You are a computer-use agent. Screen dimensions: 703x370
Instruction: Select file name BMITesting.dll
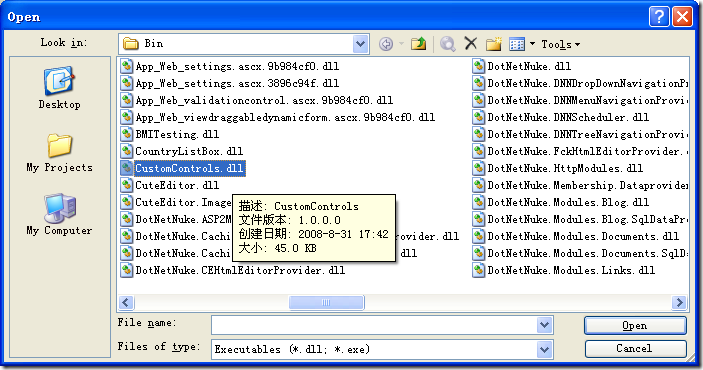pyautogui.click(x=177, y=135)
